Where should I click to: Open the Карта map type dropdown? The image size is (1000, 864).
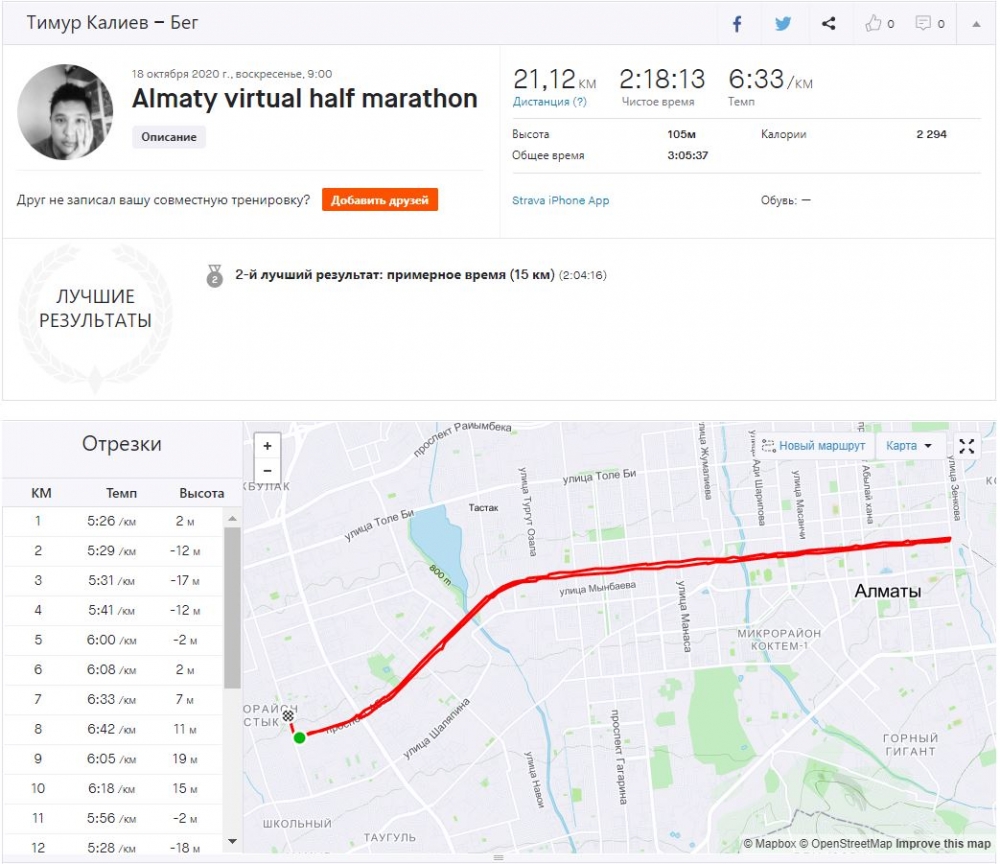tap(909, 446)
